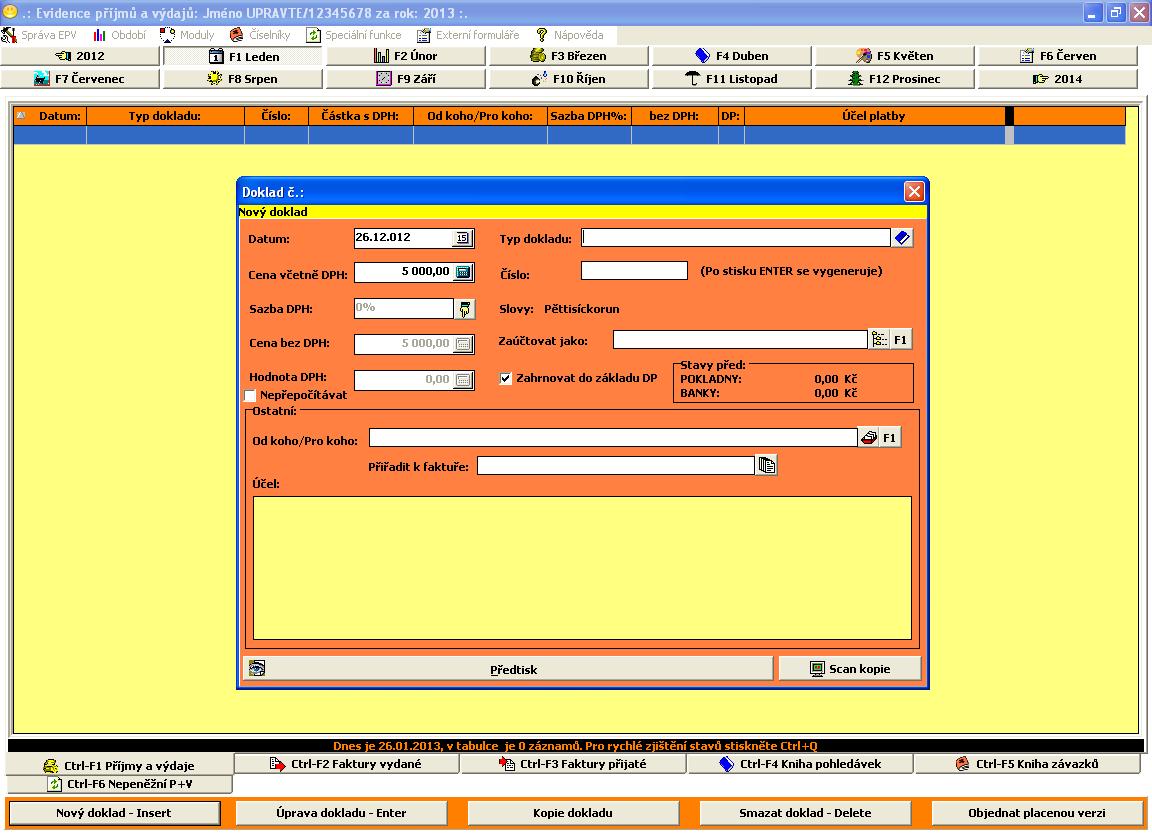Viewport: 1152px width, 833px height.
Task: Open the Nápověda help menu
Action: (570, 35)
